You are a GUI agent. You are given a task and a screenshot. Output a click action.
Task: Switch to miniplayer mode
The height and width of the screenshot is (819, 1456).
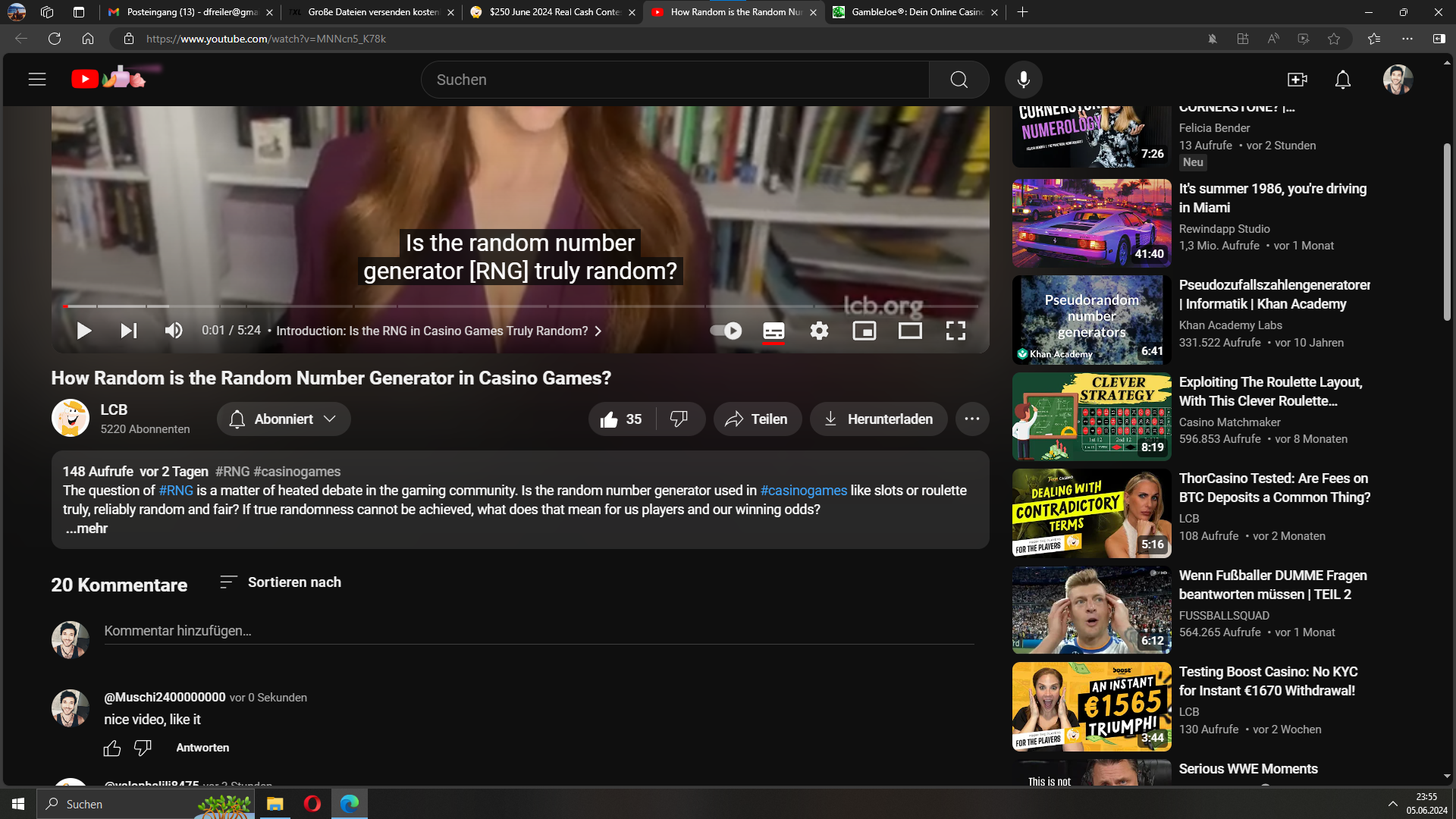864,331
